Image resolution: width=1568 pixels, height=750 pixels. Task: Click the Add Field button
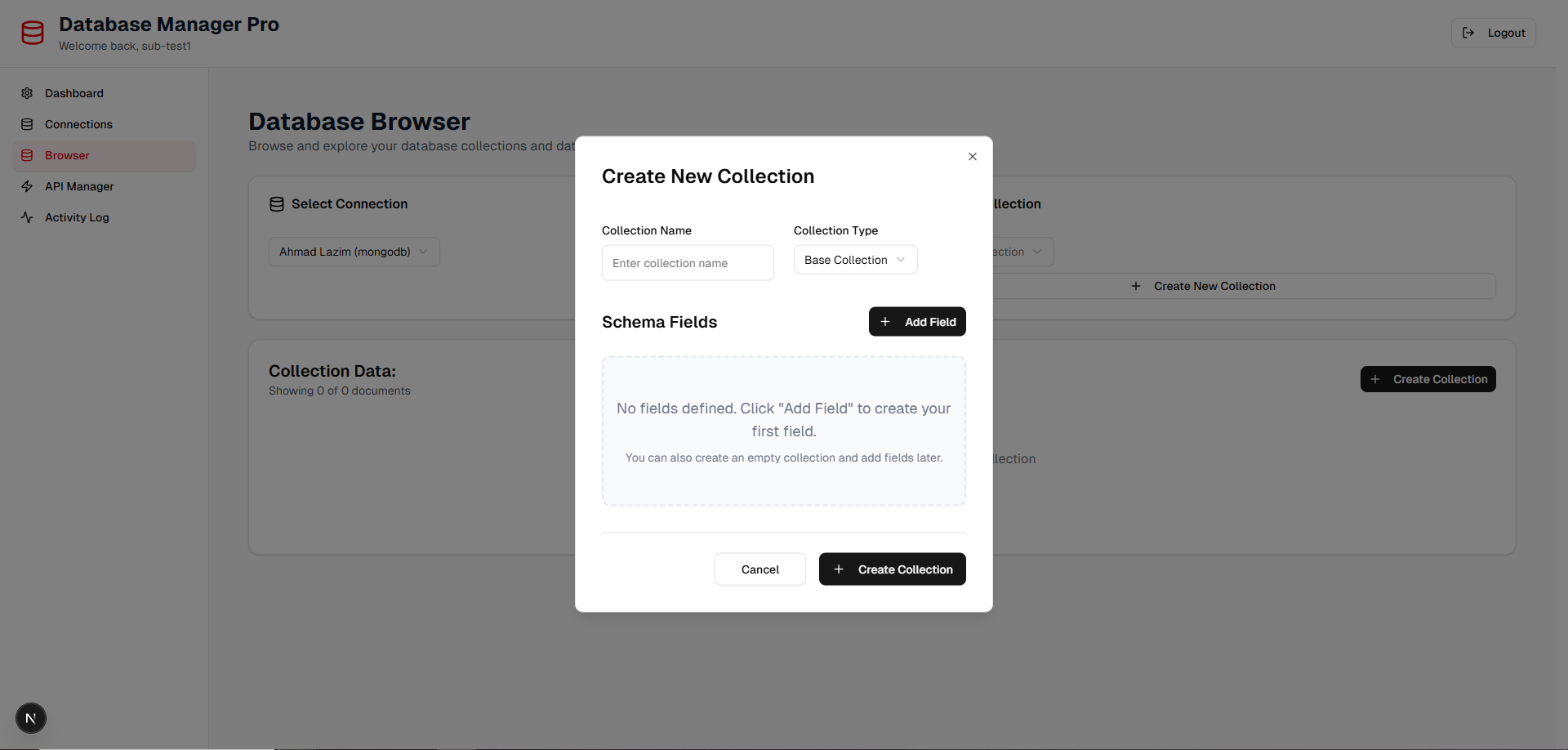(917, 322)
